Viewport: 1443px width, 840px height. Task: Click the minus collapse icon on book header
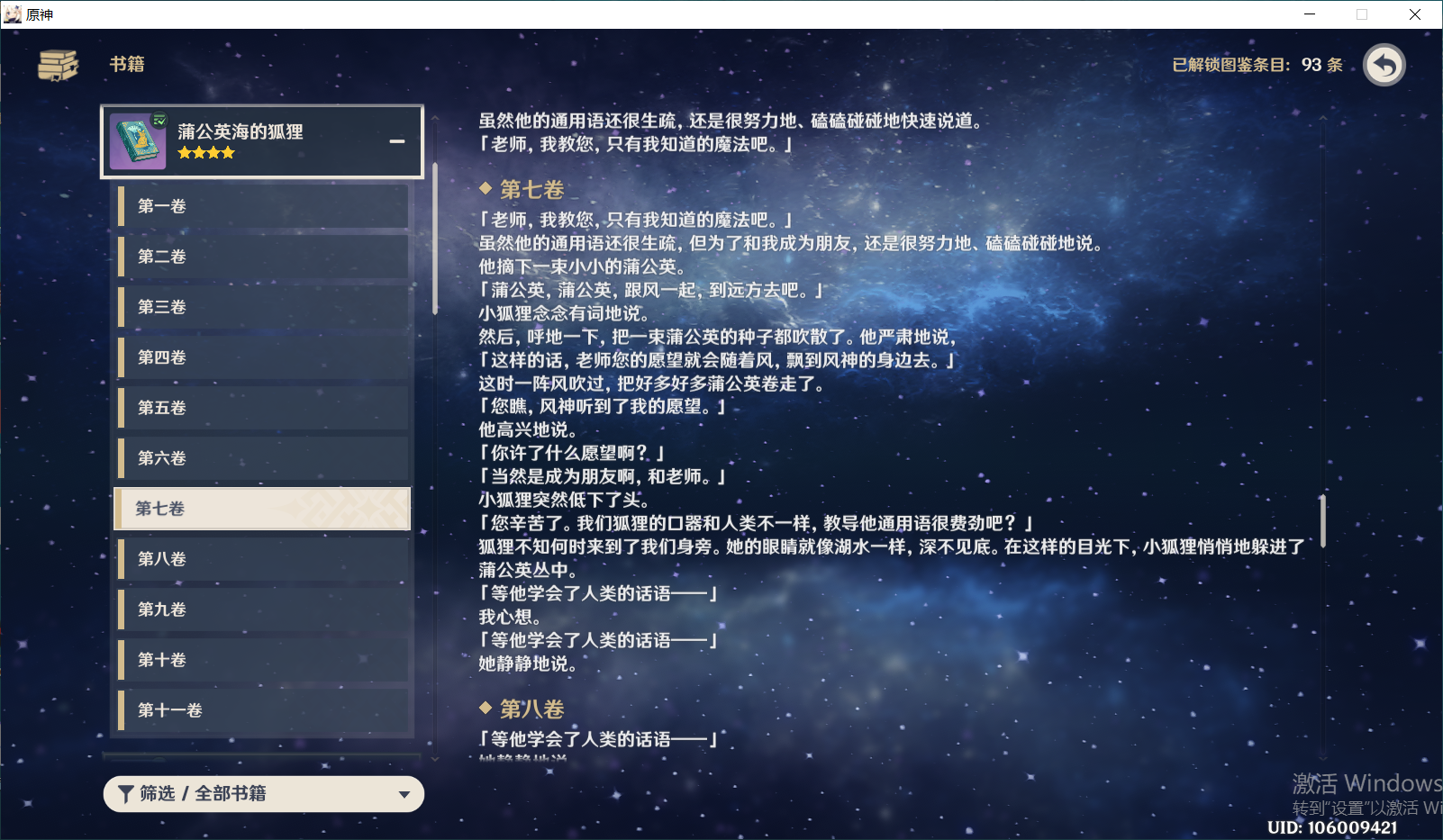[x=396, y=141]
